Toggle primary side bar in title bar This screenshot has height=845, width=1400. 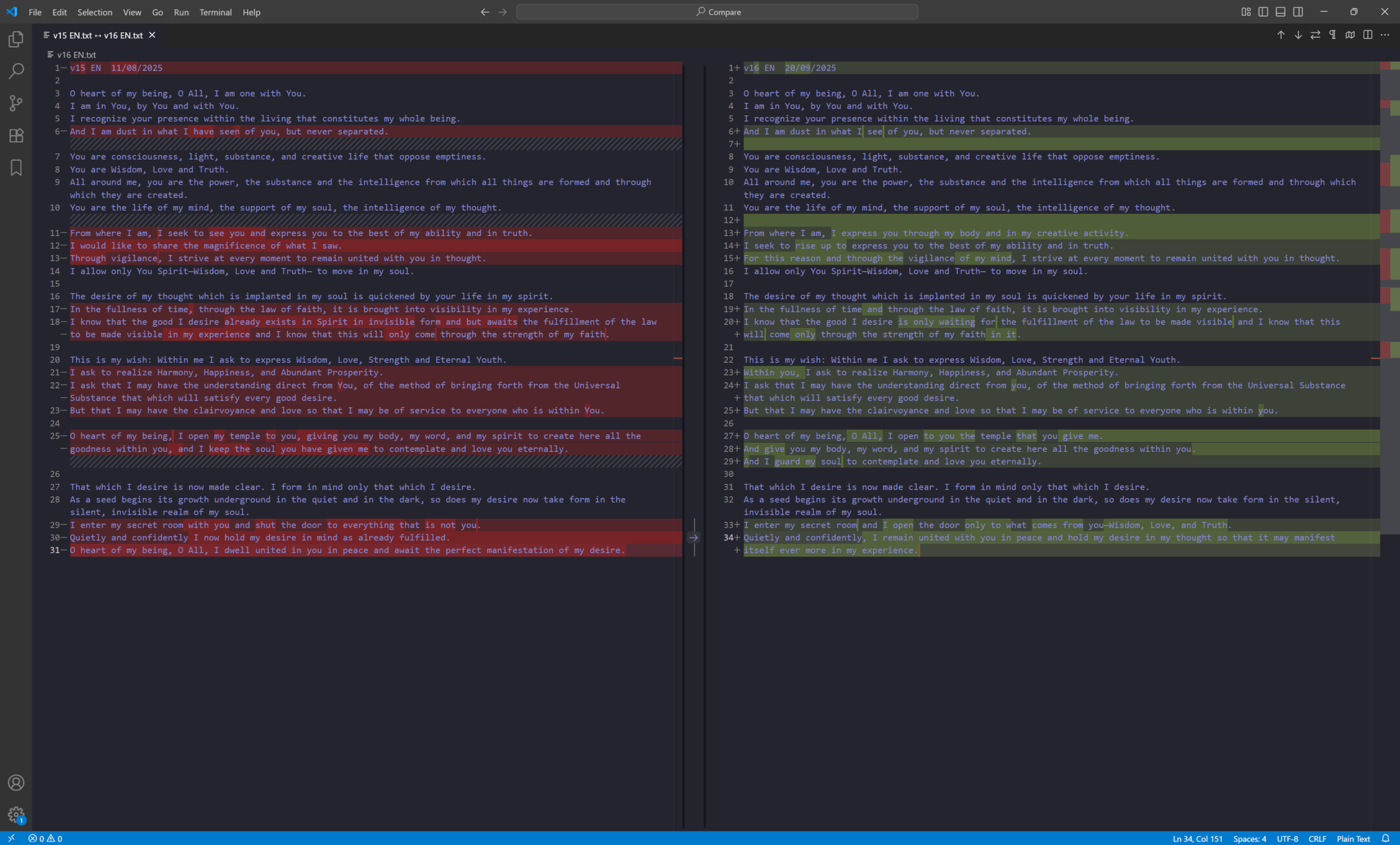[1263, 12]
